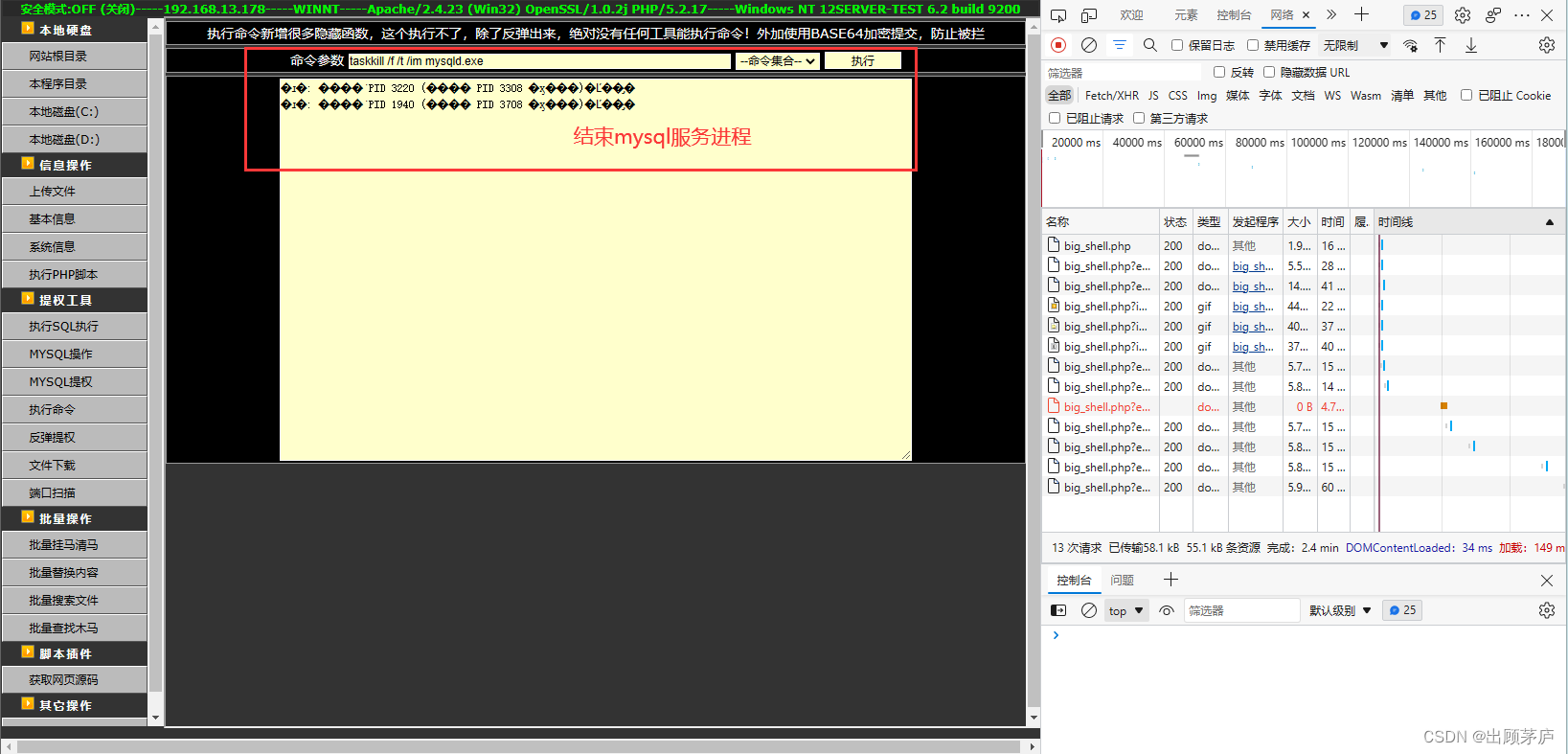This screenshot has height=754, width=1568.
Task: Open 上传文件 in the sidebar
Action: click(75, 192)
